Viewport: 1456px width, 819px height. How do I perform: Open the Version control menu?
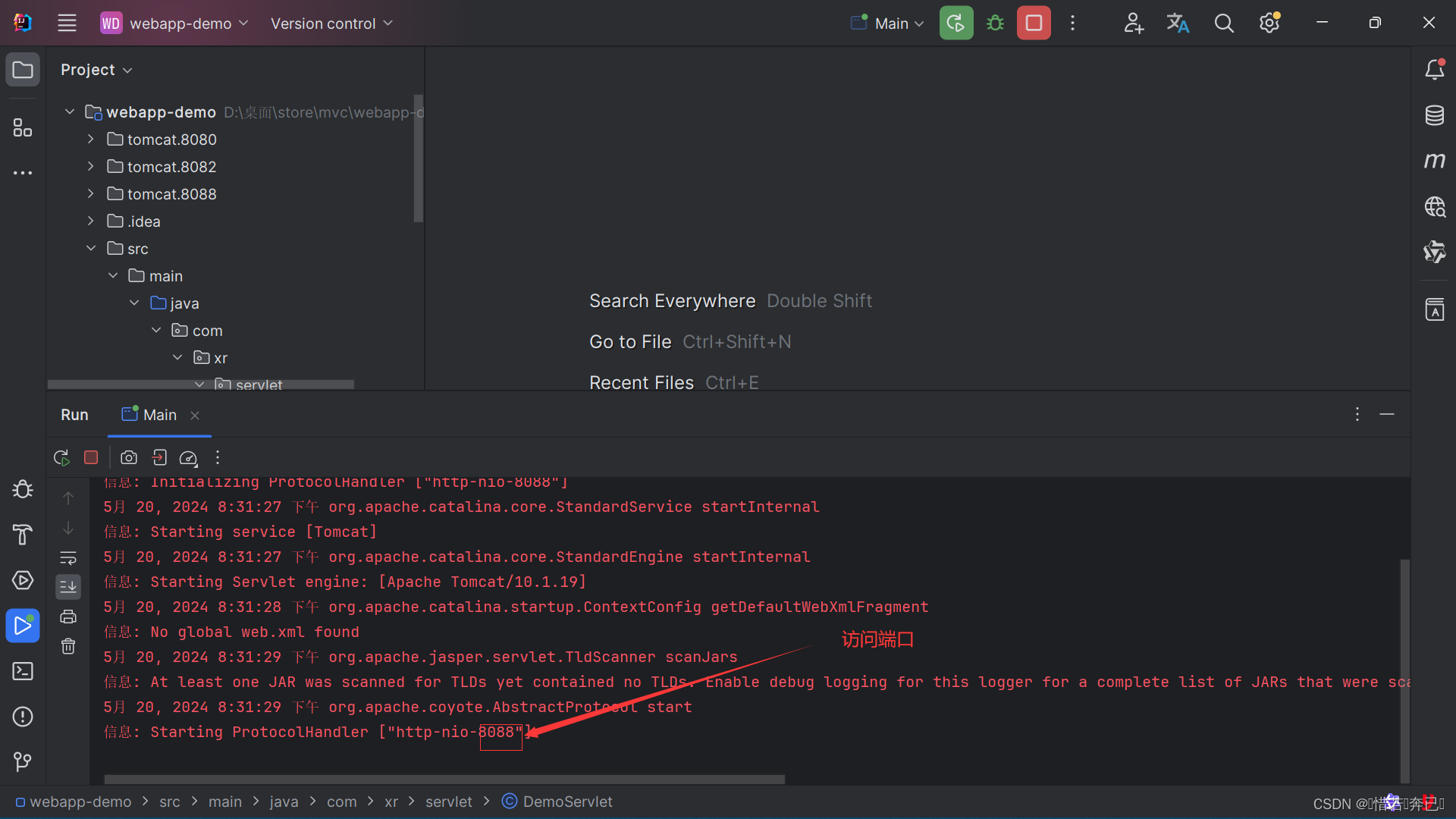pos(331,24)
